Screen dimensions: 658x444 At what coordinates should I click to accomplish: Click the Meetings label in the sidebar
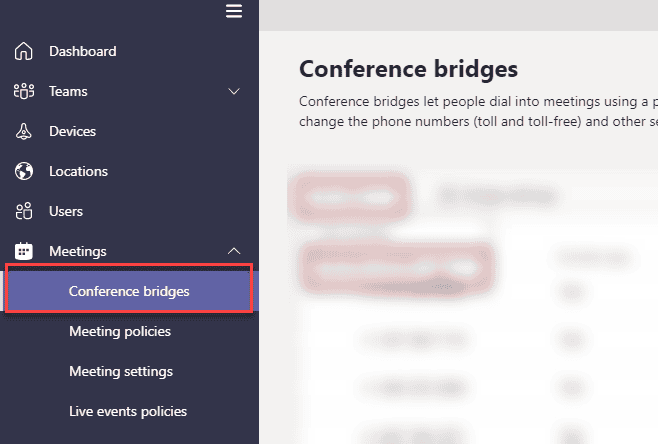coord(78,251)
